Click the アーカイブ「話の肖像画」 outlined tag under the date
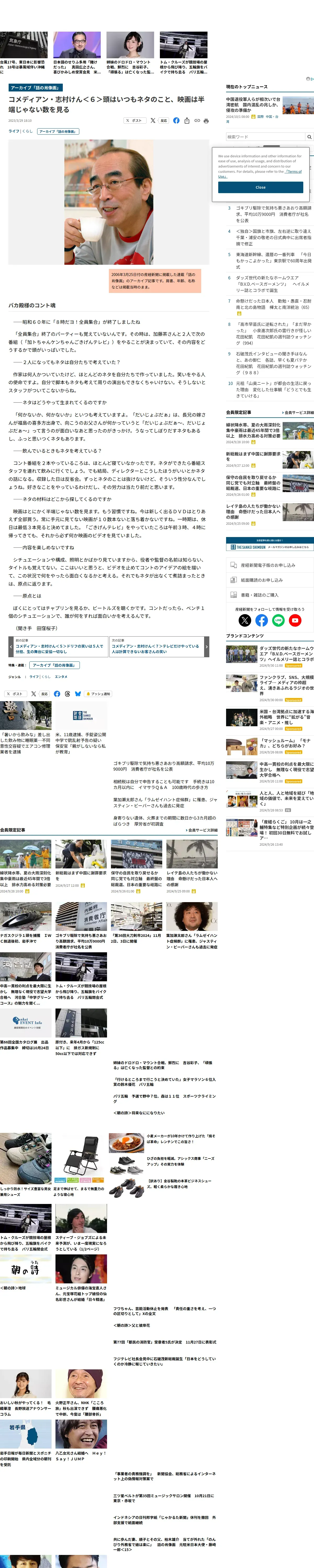 tap(58, 131)
